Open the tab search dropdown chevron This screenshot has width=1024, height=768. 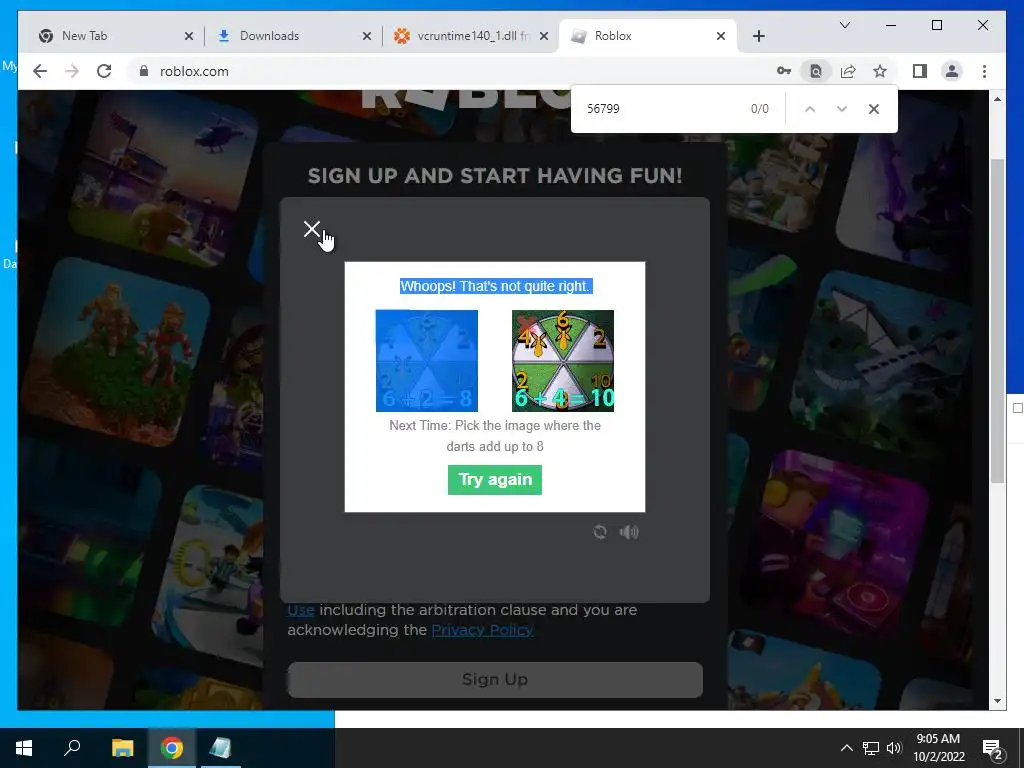pos(844,25)
